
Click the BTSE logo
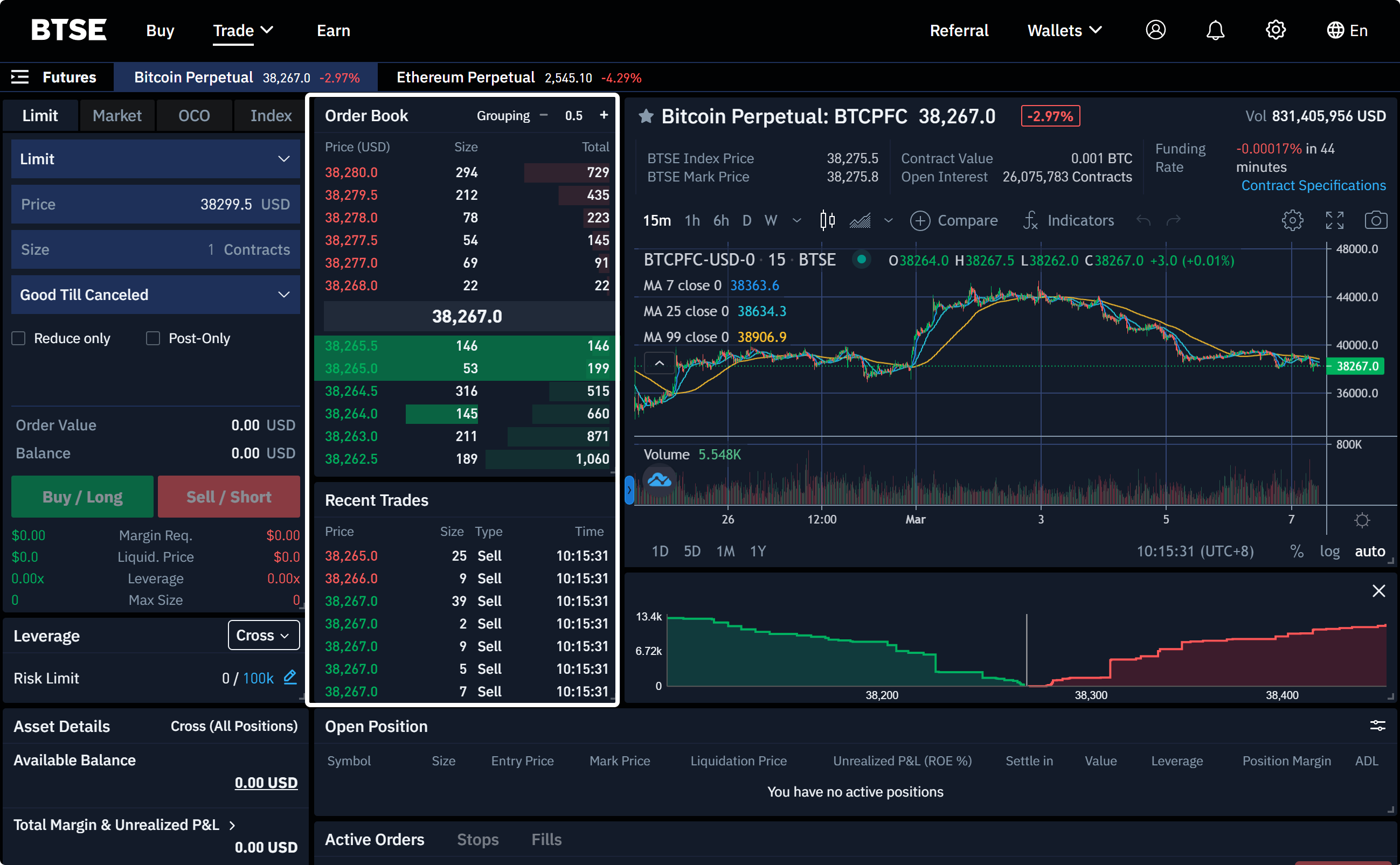tap(68, 30)
